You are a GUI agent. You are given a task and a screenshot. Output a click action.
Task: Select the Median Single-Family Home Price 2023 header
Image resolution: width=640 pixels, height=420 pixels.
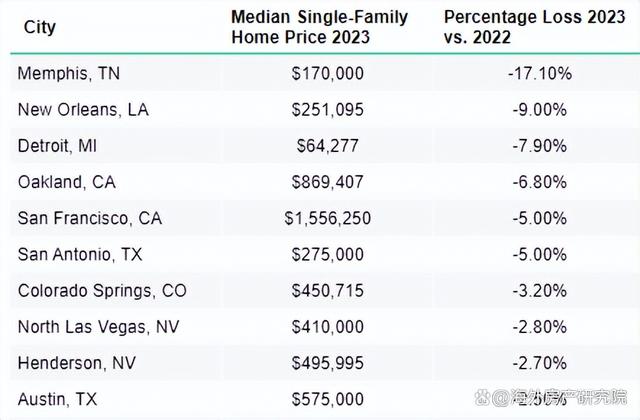pos(319,27)
